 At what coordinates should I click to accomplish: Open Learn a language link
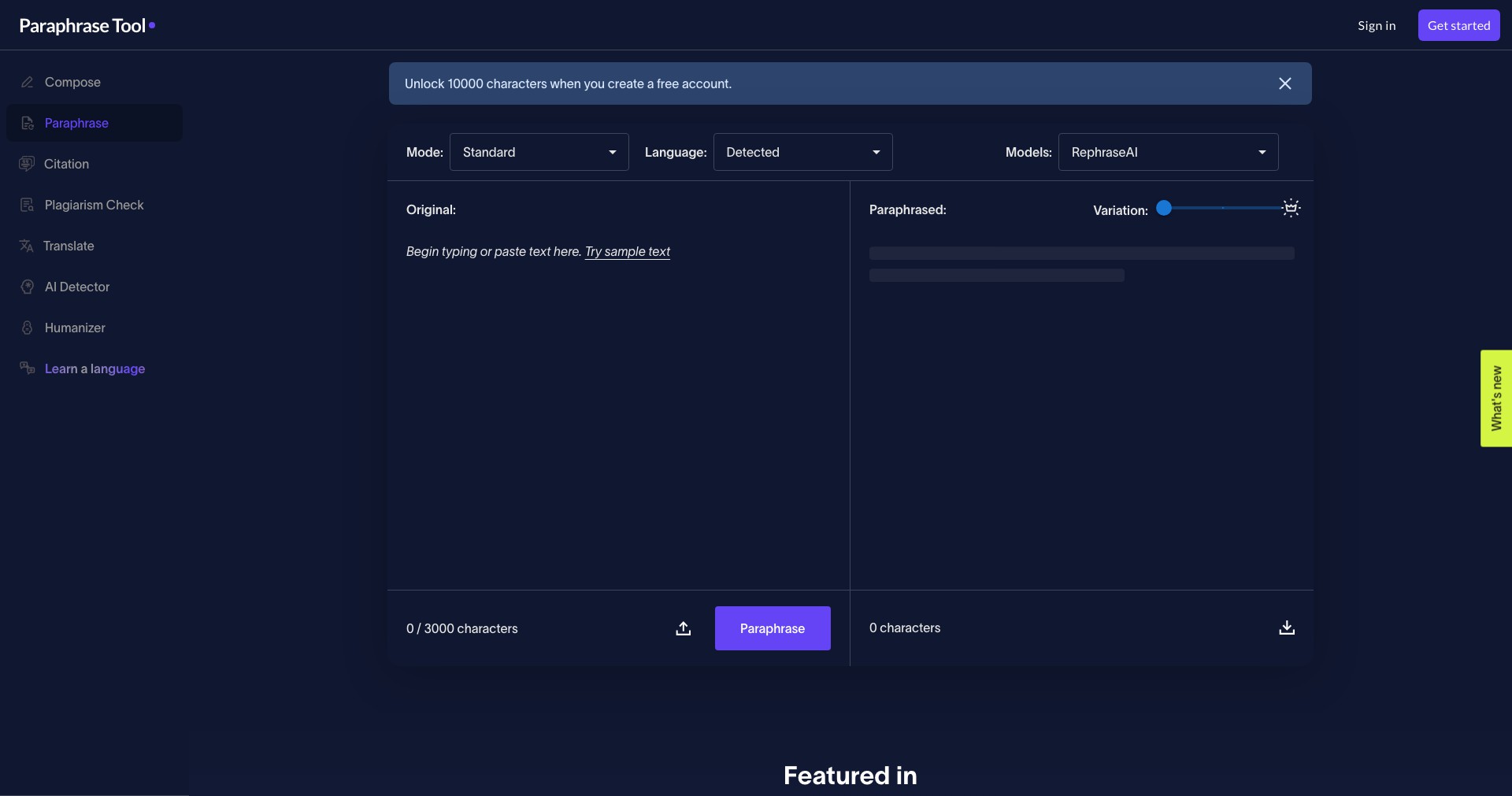pyautogui.click(x=94, y=368)
